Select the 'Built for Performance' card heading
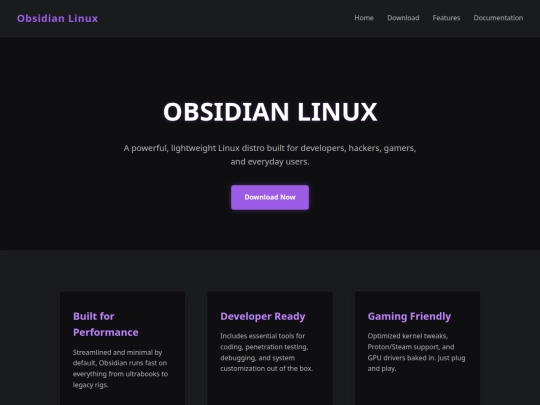The height and width of the screenshot is (405, 540). click(106, 324)
